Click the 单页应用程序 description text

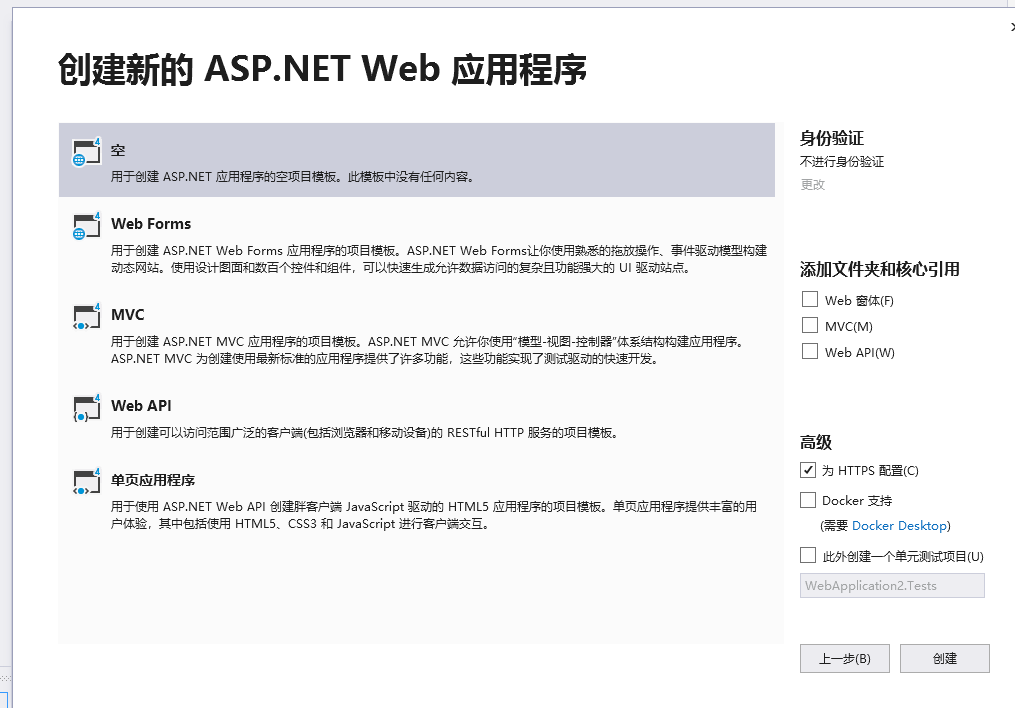coord(434,515)
